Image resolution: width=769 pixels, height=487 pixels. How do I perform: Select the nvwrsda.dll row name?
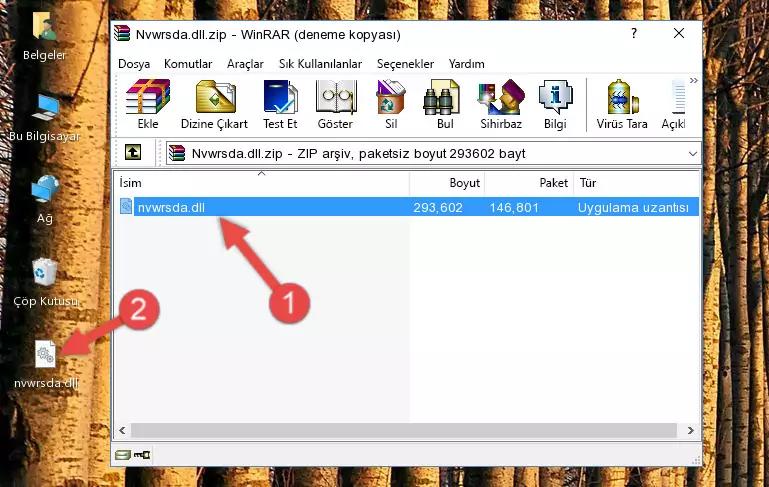point(171,207)
